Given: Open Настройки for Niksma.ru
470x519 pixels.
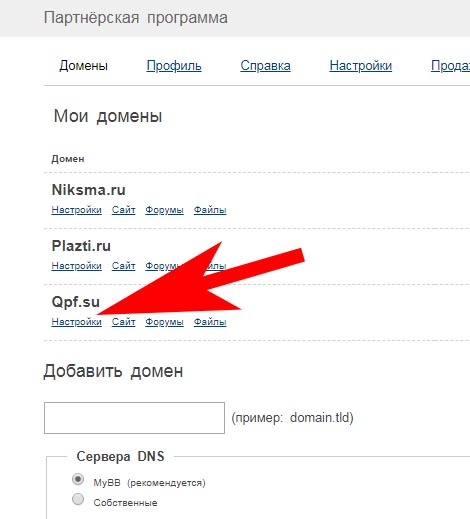Looking at the screenshot, I should point(76,210).
